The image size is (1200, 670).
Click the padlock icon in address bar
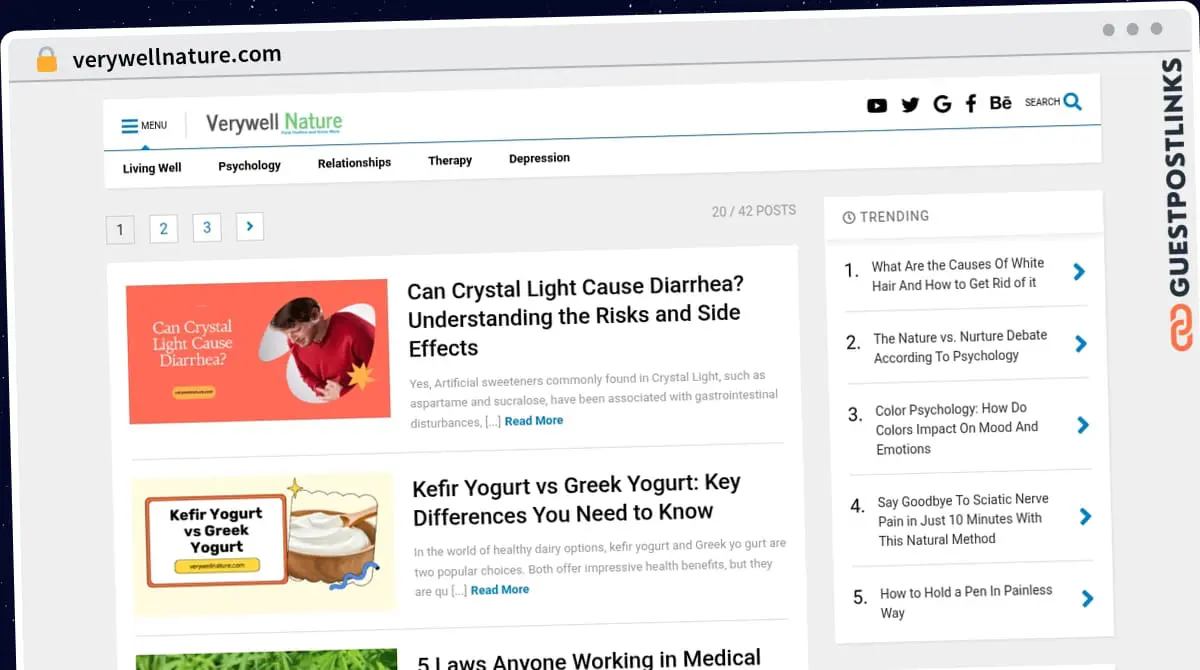tap(47, 60)
